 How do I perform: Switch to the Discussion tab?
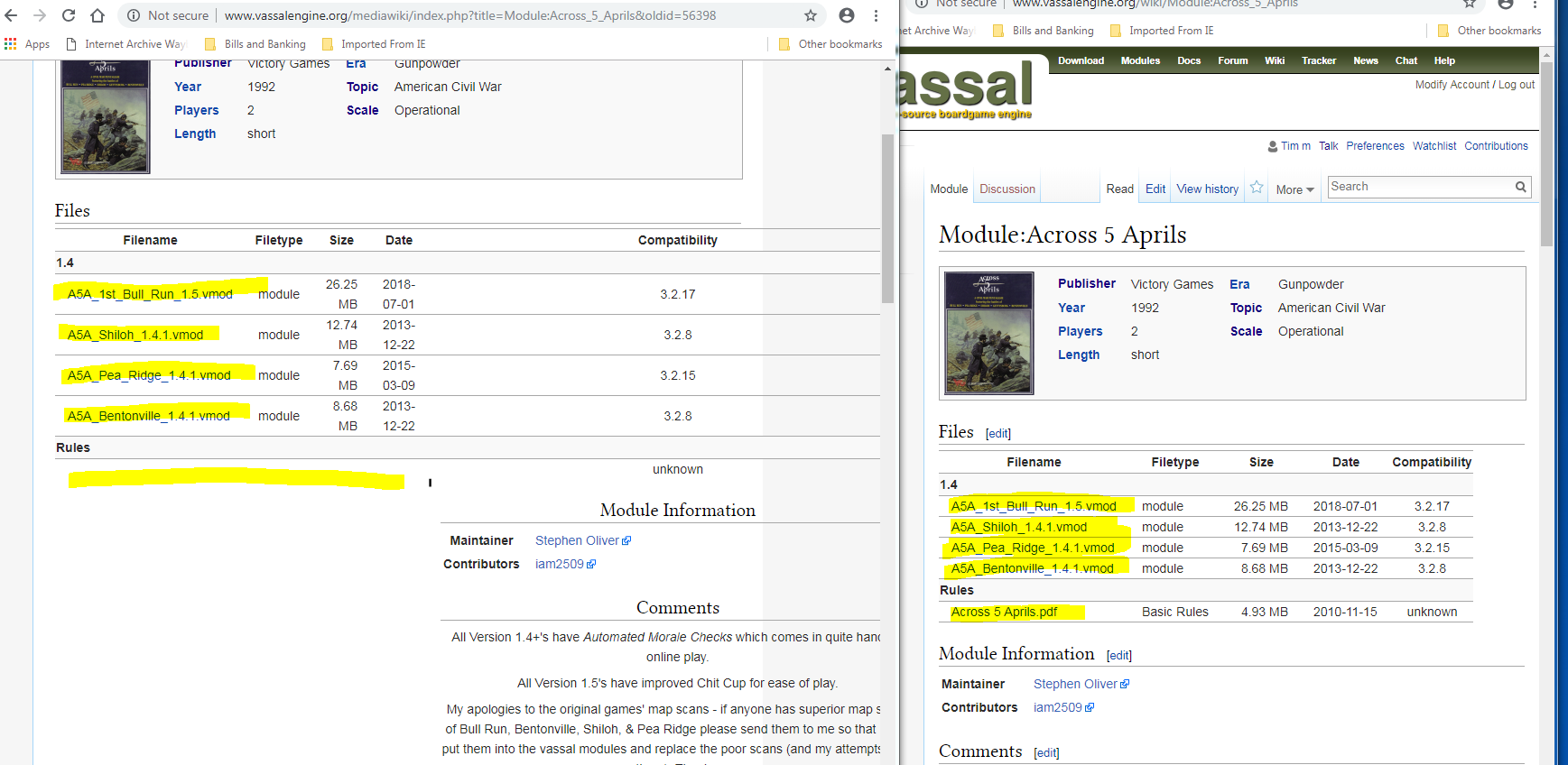(1007, 189)
